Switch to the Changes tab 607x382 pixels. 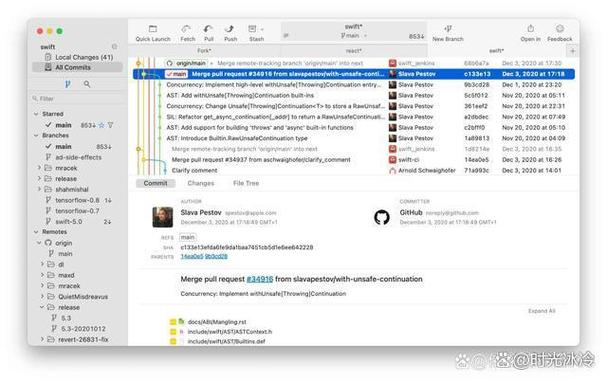[201, 183]
